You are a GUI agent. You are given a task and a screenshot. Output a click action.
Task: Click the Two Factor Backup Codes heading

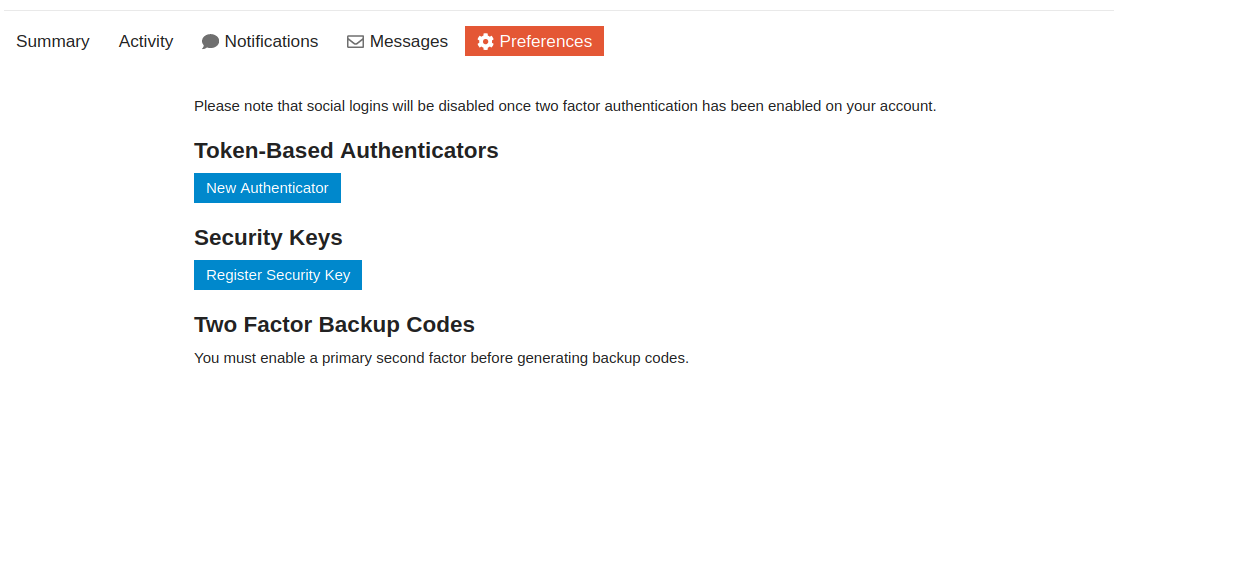[x=334, y=325]
